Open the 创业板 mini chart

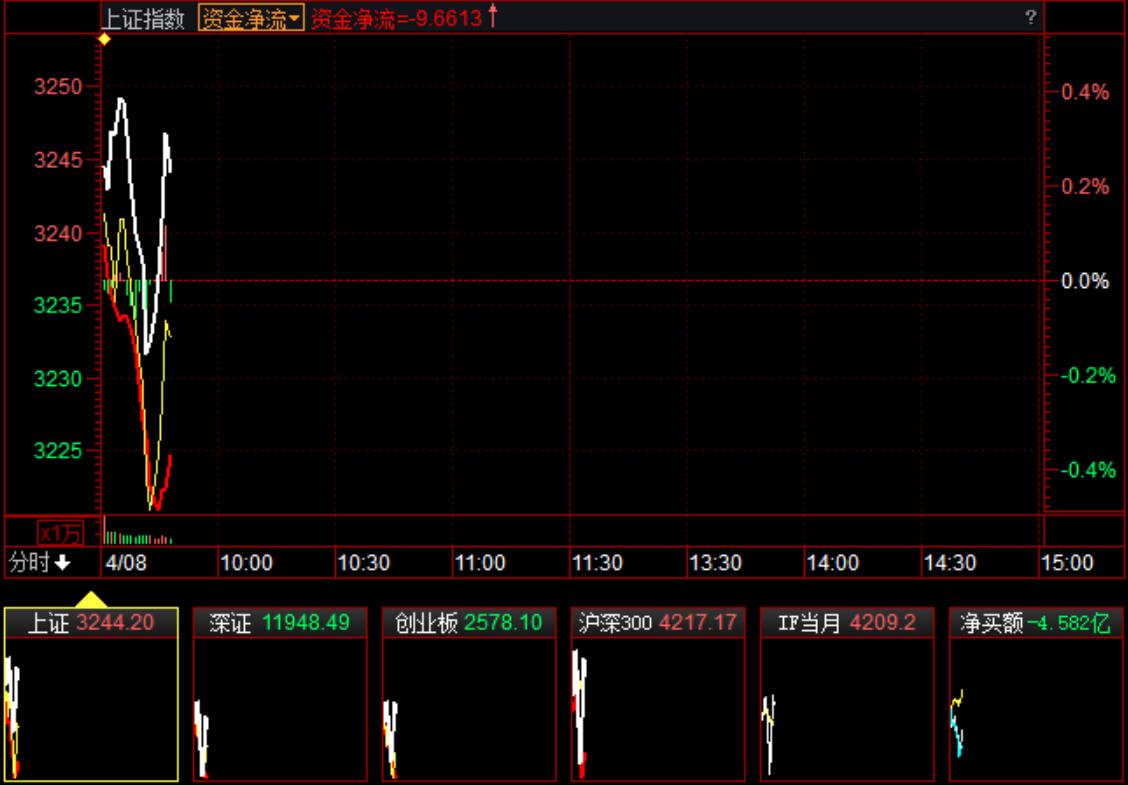[469, 694]
